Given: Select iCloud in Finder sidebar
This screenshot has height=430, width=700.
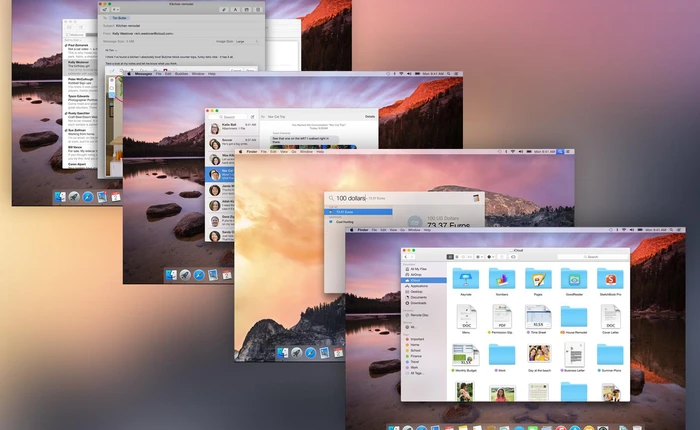Looking at the screenshot, I should click(x=424, y=280).
